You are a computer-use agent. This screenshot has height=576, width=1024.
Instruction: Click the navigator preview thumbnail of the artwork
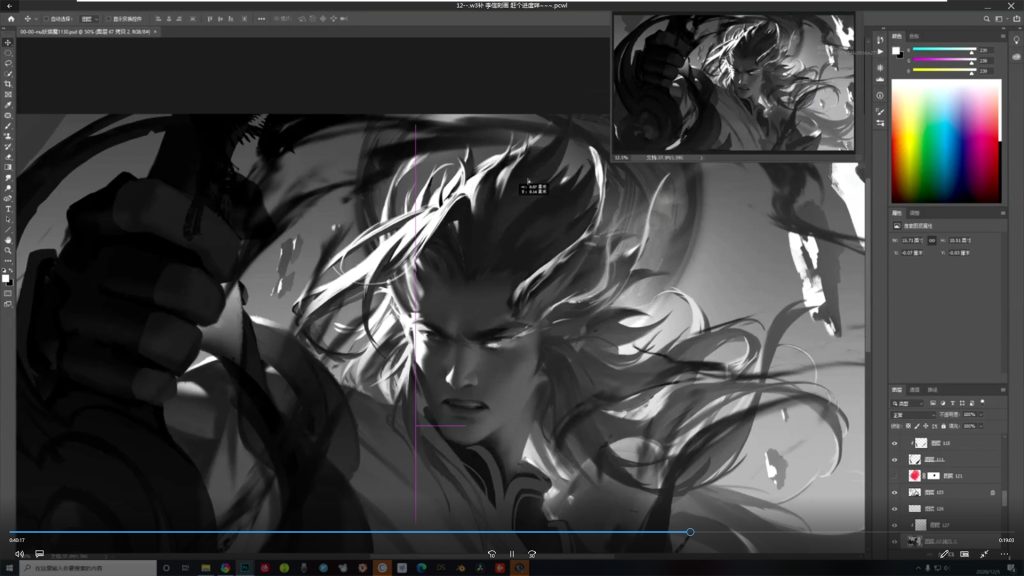click(733, 82)
